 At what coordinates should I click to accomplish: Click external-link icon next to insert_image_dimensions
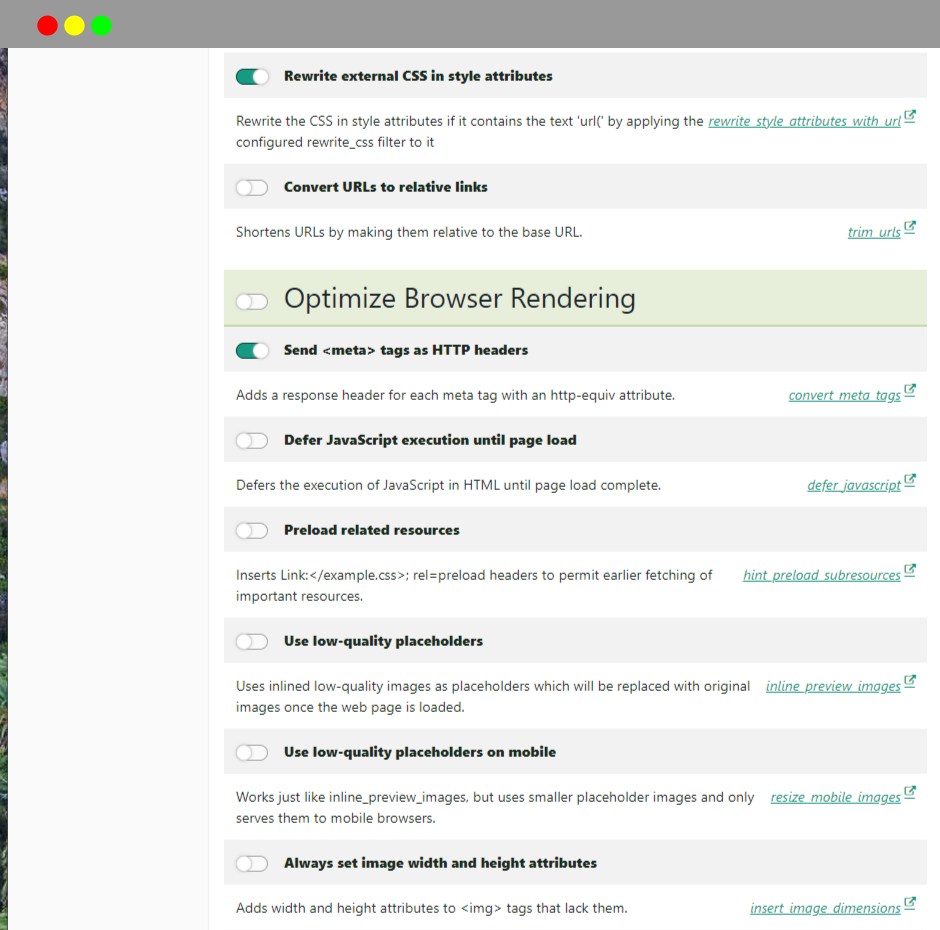[x=909, y=903]
